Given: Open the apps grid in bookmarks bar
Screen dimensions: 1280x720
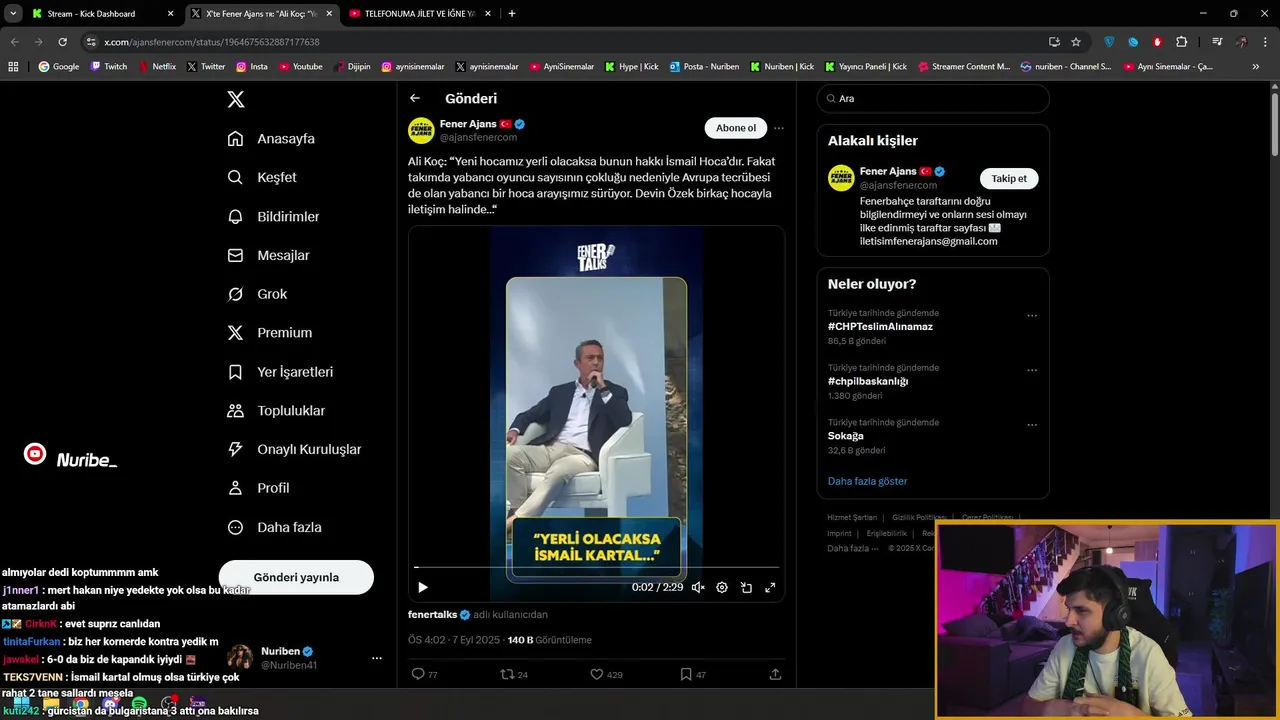Looking at the screenshot, I should [x=13, y=67].
